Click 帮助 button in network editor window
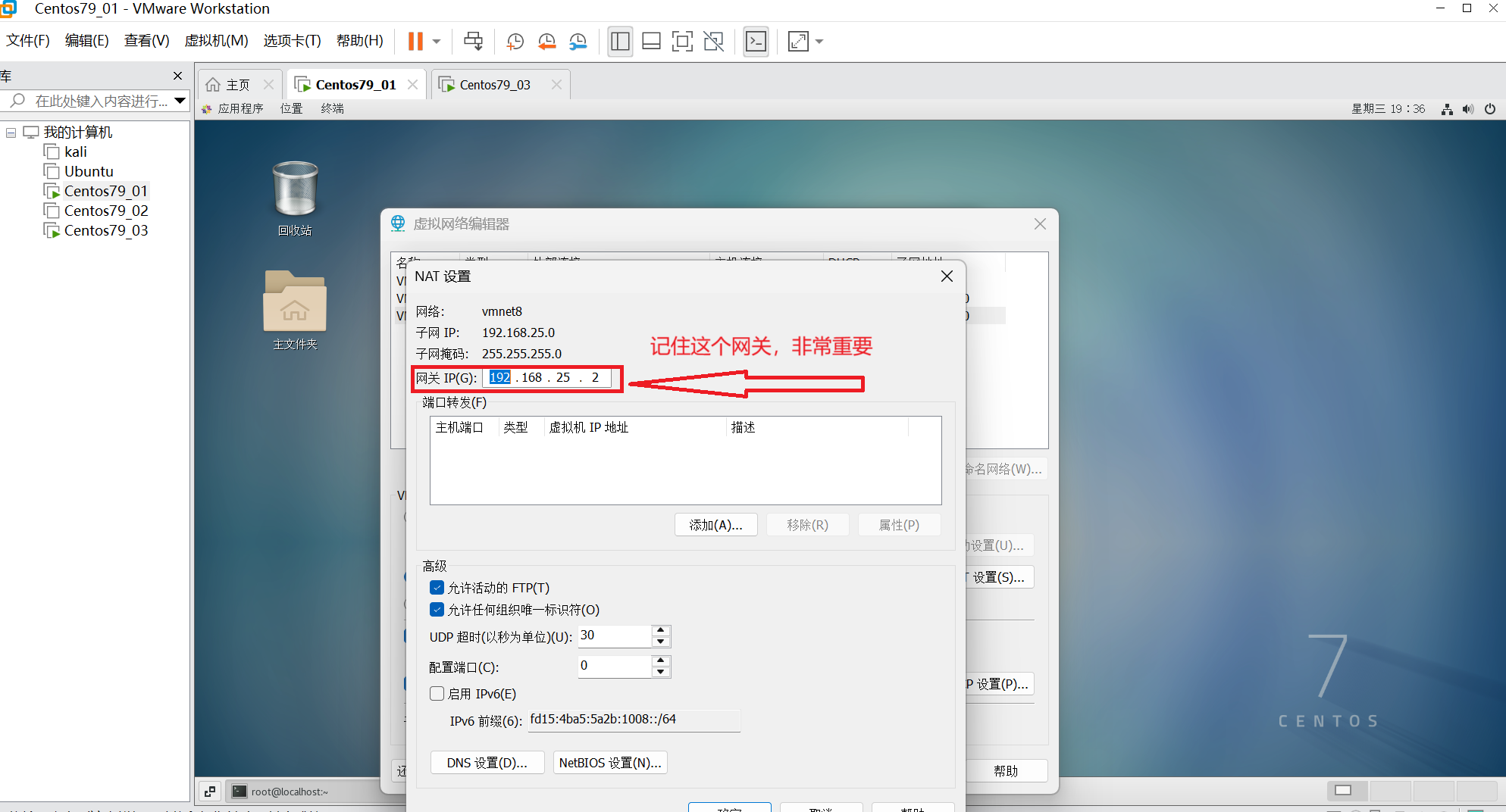The width and height of the screenshot is (1506, 812). pyautogui.click(x=1006, y=771)
